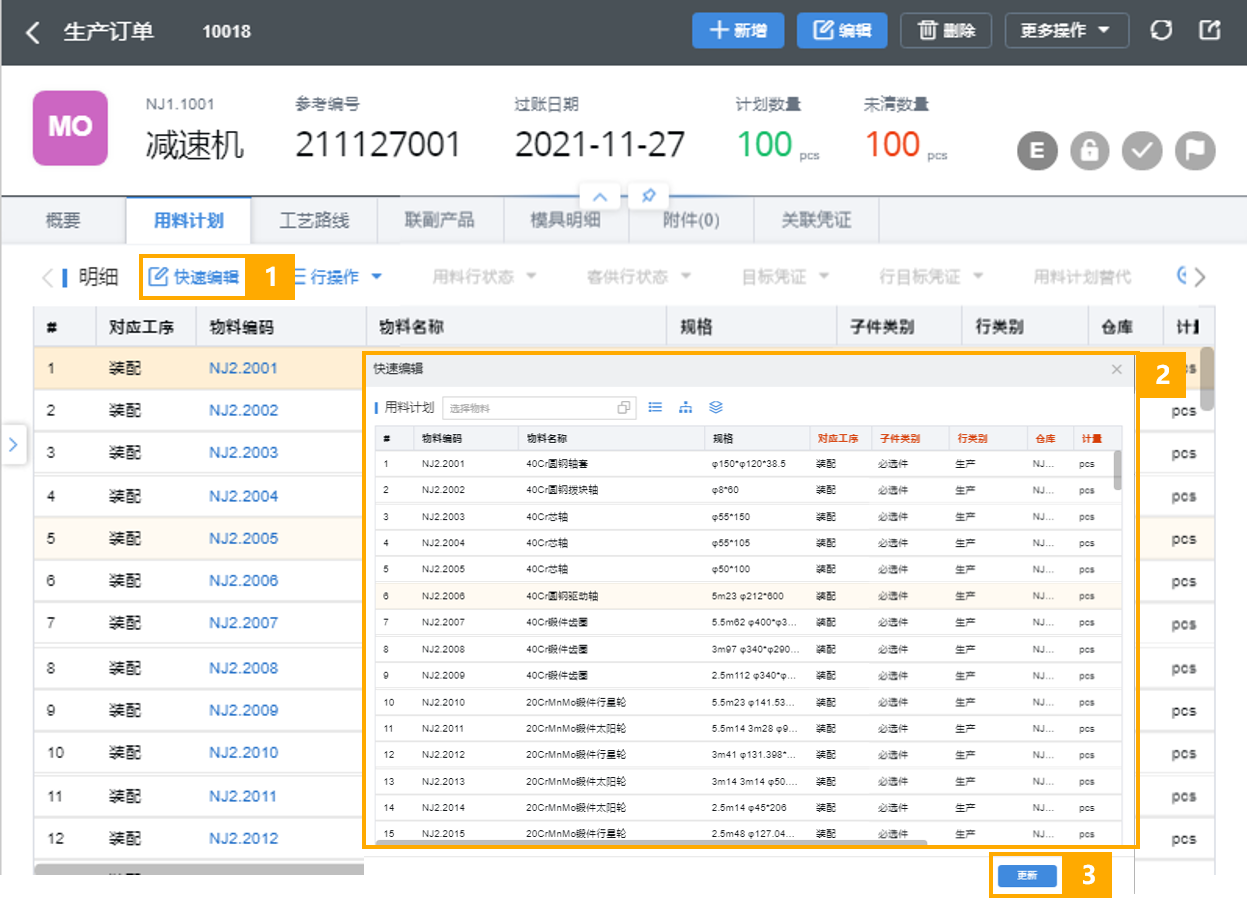
Task: Click NJ2.2010 cell in dialog table
Action: pyautogui.click(x=443, y=702)
